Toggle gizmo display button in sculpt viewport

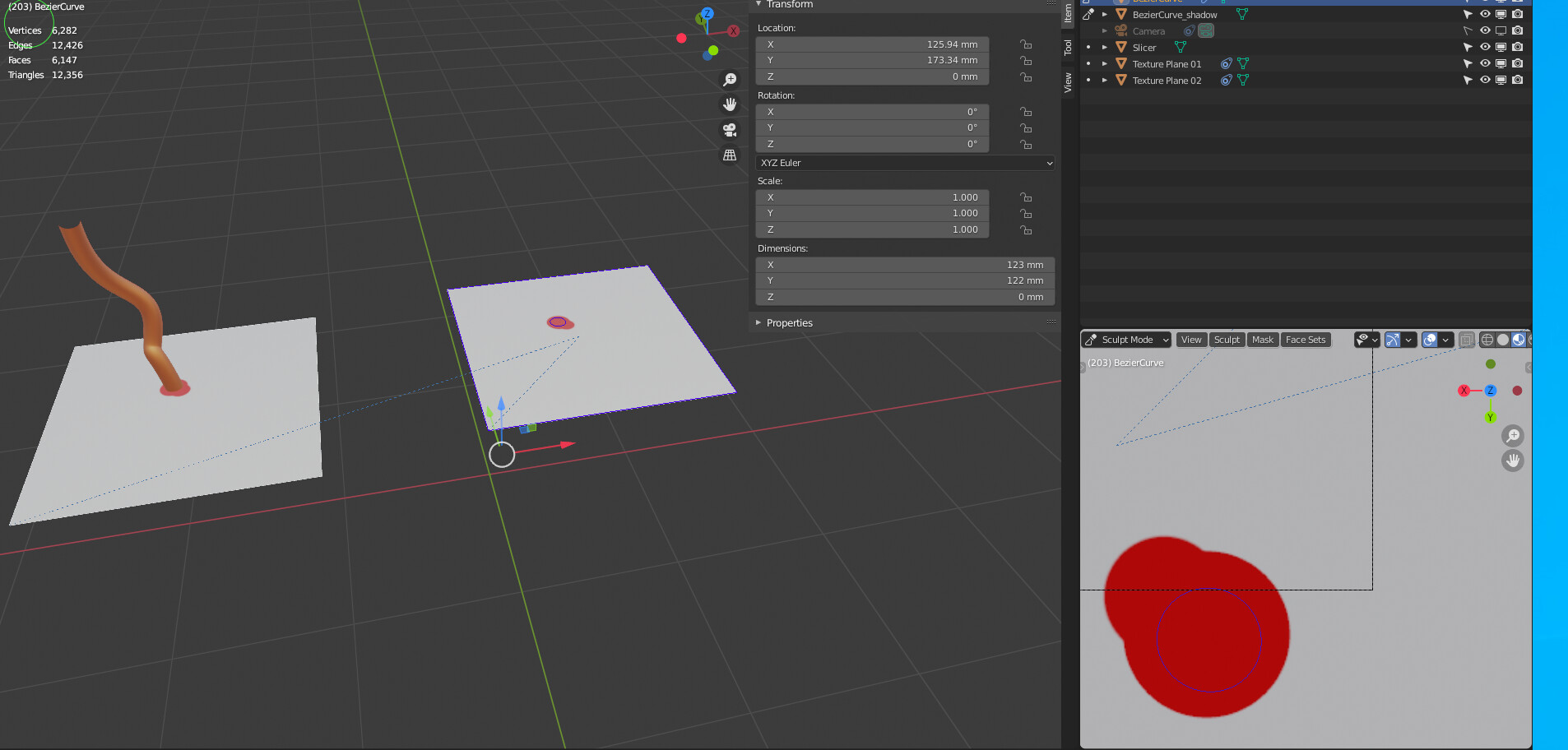[x=1393, y=340]
